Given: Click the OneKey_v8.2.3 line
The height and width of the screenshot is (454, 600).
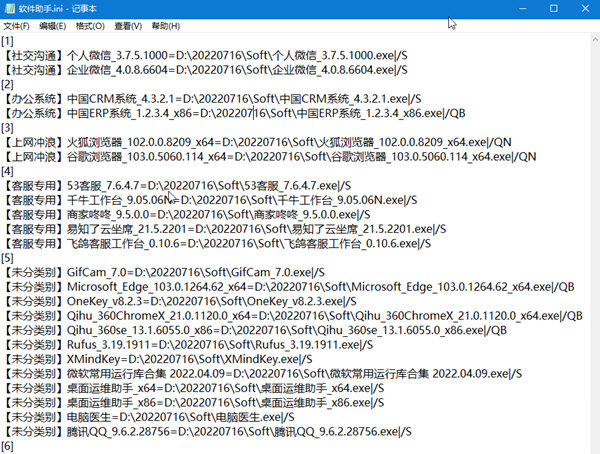Looking at the screenshot, I should pyautogui.click(x=179, y=301).
